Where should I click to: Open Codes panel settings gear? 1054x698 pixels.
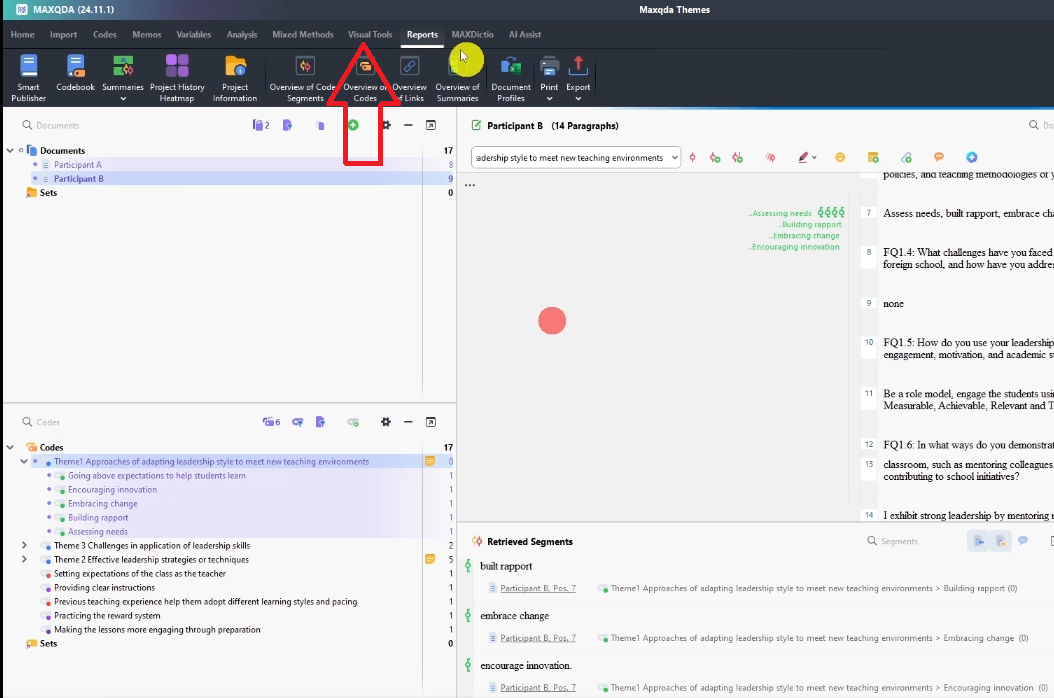(x=385, y=422)
